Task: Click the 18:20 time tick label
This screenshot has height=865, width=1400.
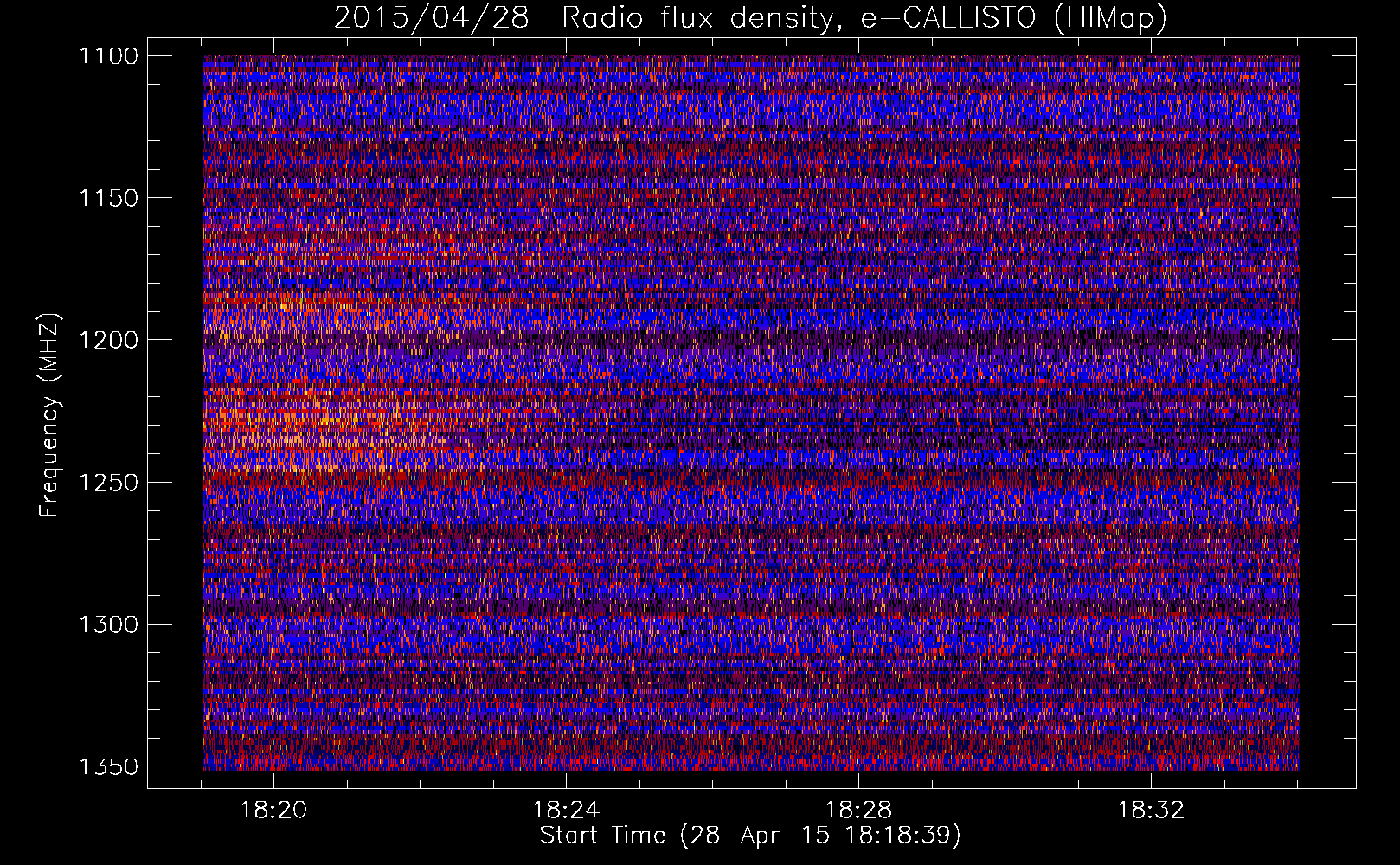Action: tap(273, 811)
